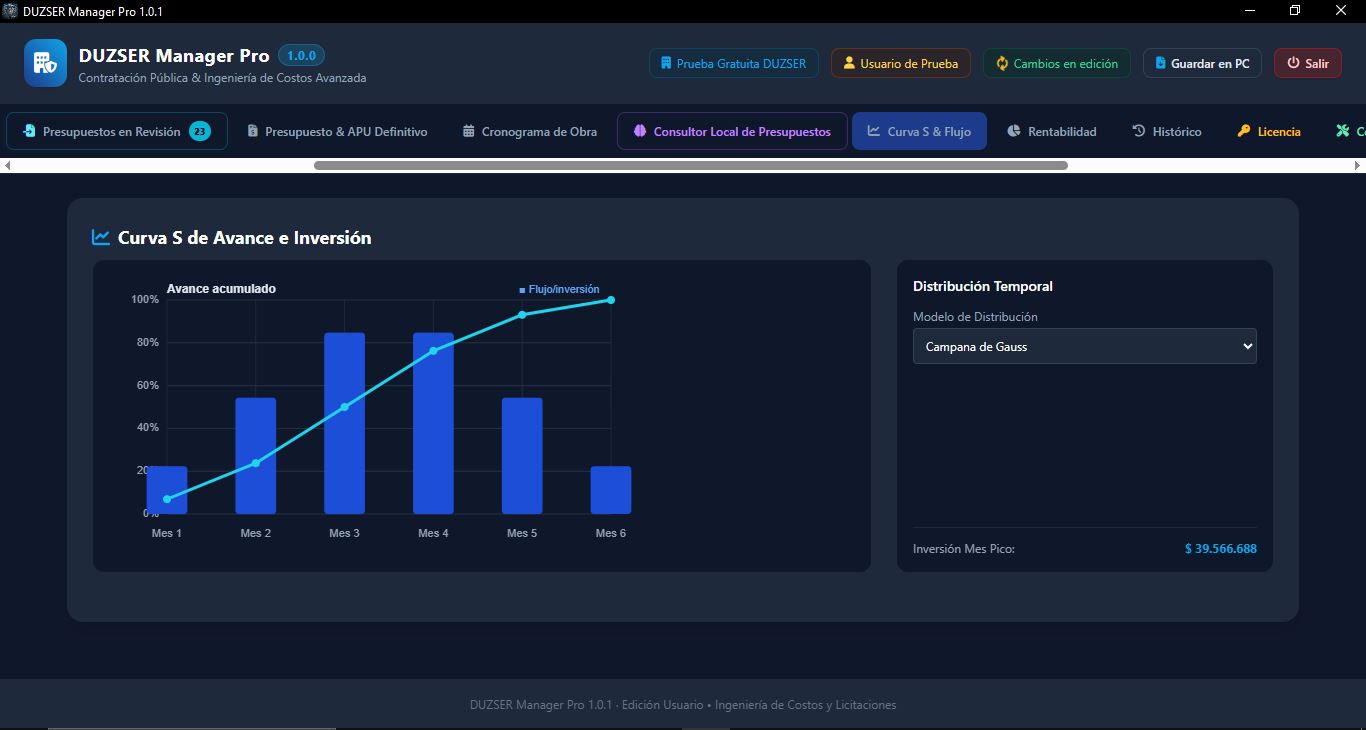Click the 80% axis label on the chart

tap(148, 343)
